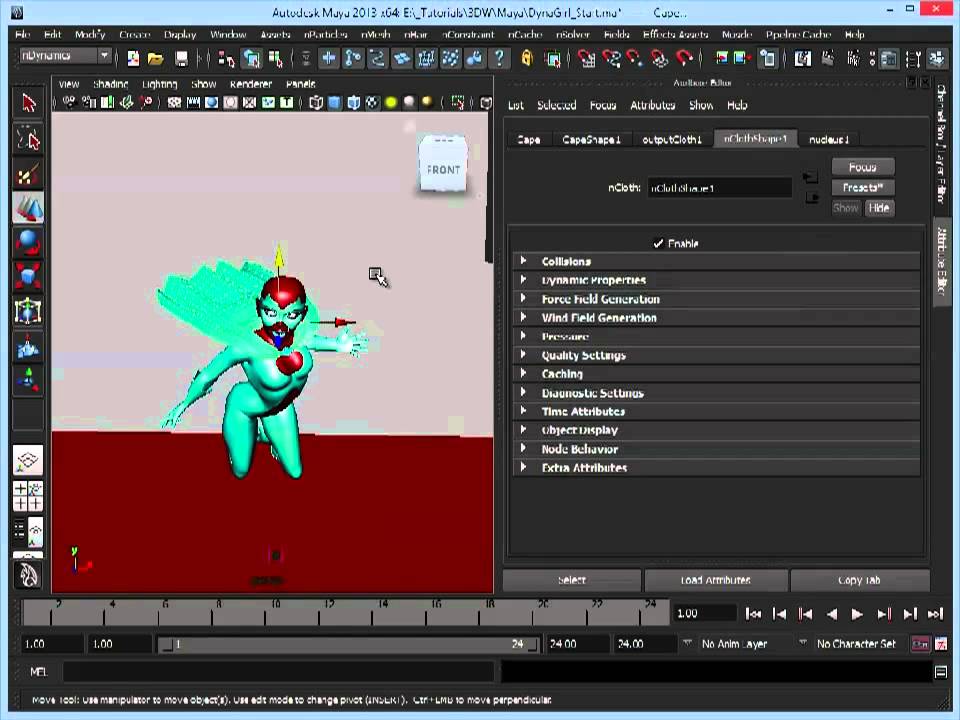Viewport: 960px width, 720px height.
Task: Select the Universal Manipulator tool
Action: [28, 311]
